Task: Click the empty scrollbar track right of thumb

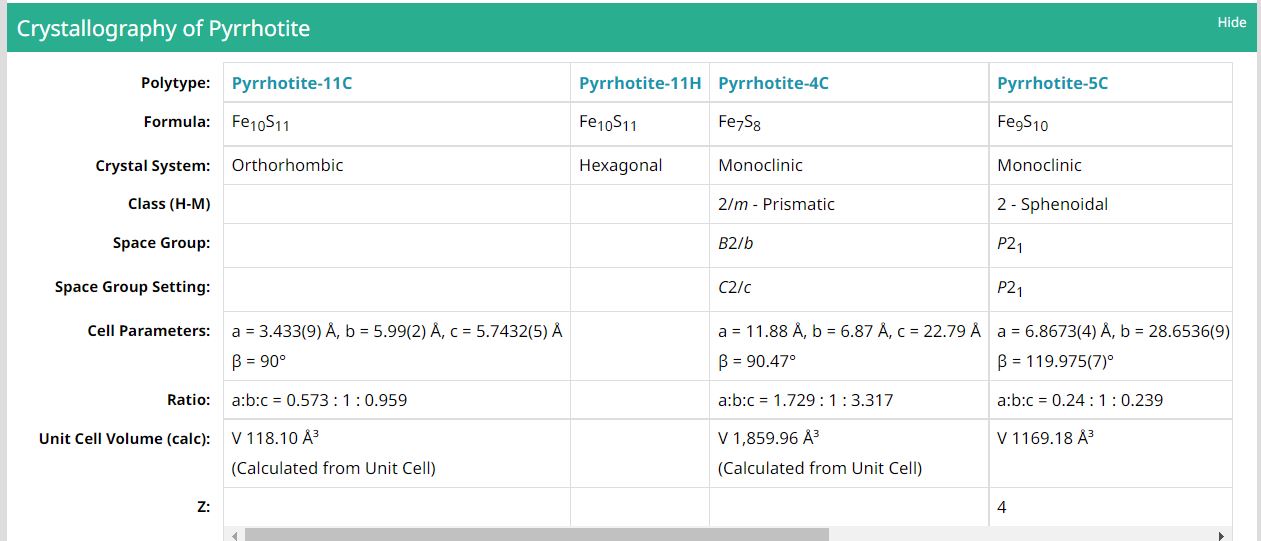Action: point(1020,535)
